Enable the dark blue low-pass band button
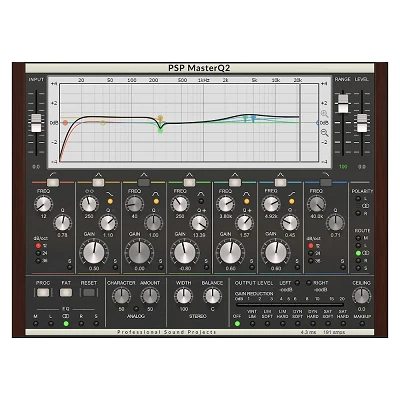The image size is (400, 400). 326,182
